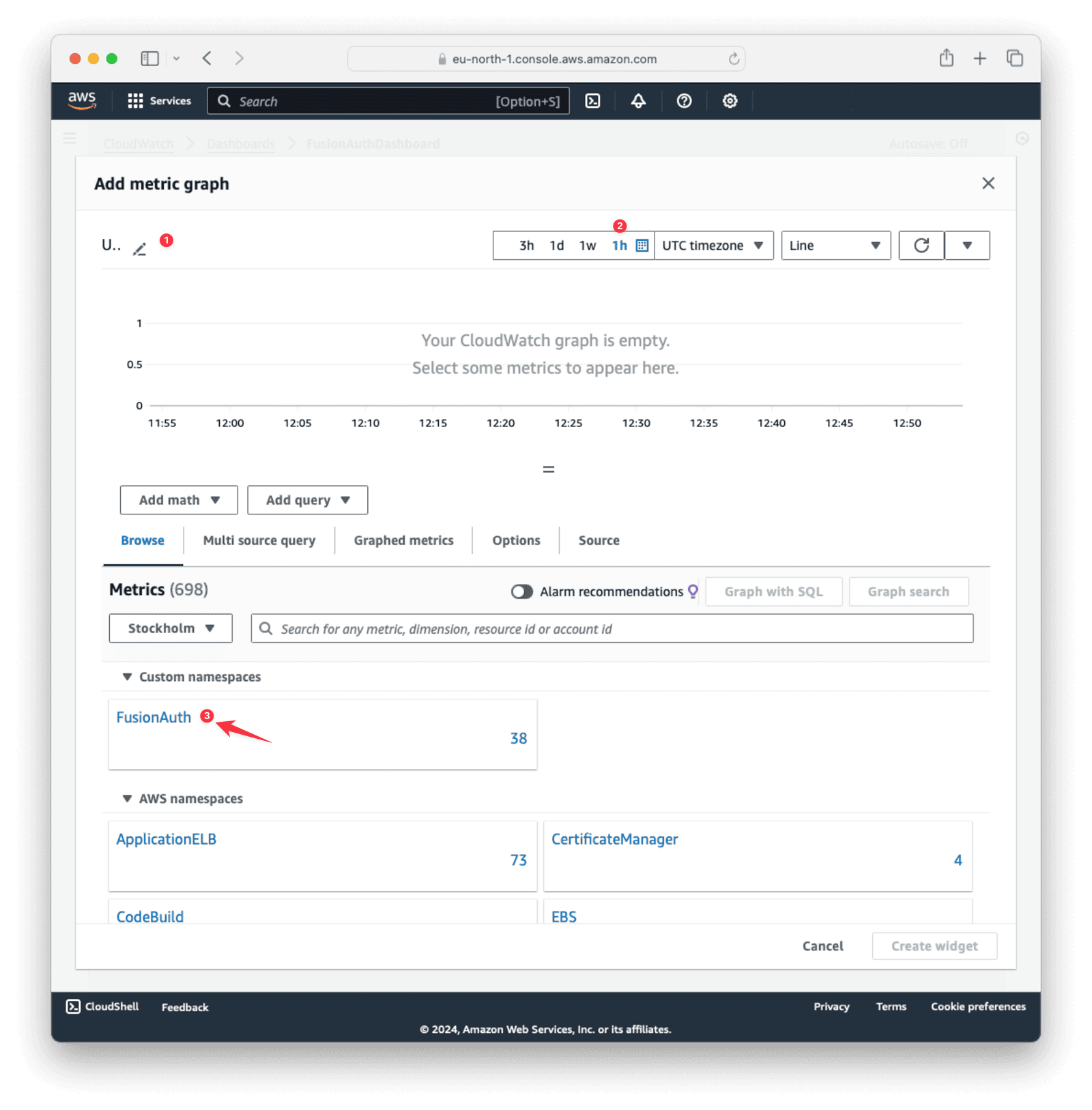This screenshot has width=1092, height=1110.
Task: Open the Privacy link in the footer
Action: [831, 1006]
